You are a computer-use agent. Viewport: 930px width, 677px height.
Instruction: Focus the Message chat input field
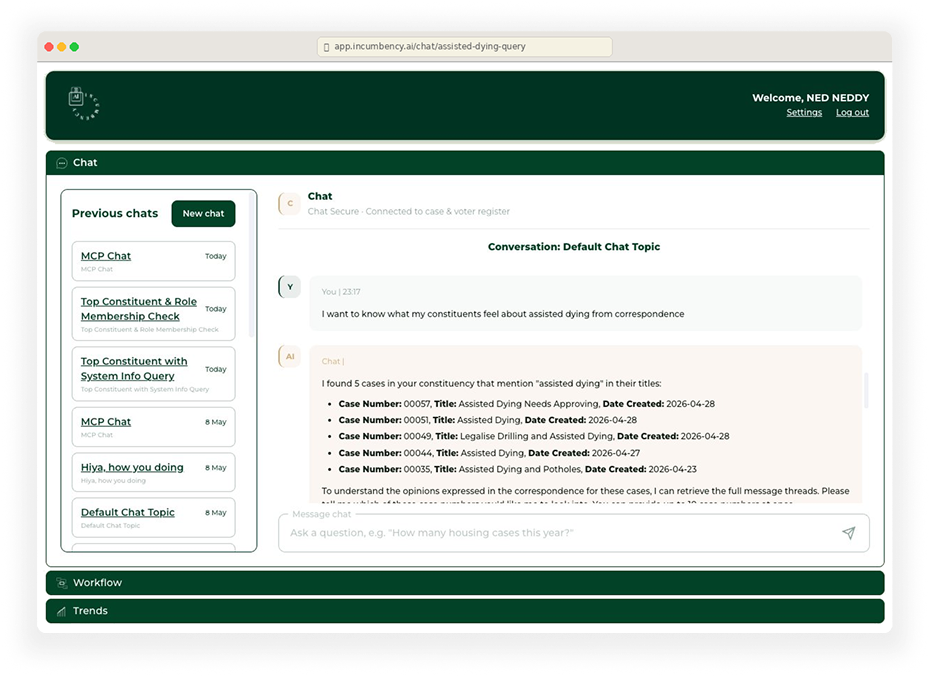pos(574,533)
